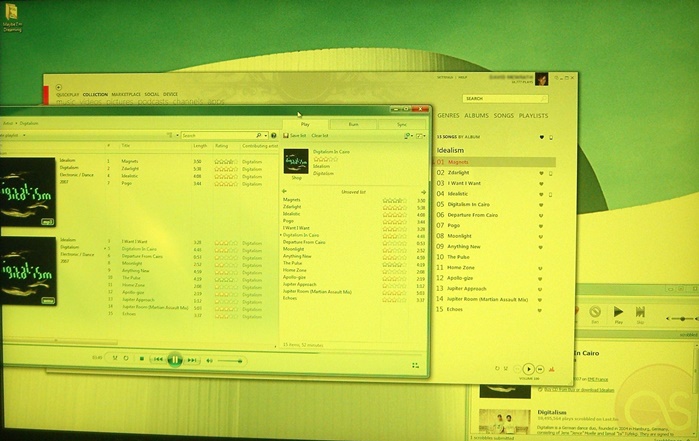Skip to next track in Media Player

[x=191, y=360]
